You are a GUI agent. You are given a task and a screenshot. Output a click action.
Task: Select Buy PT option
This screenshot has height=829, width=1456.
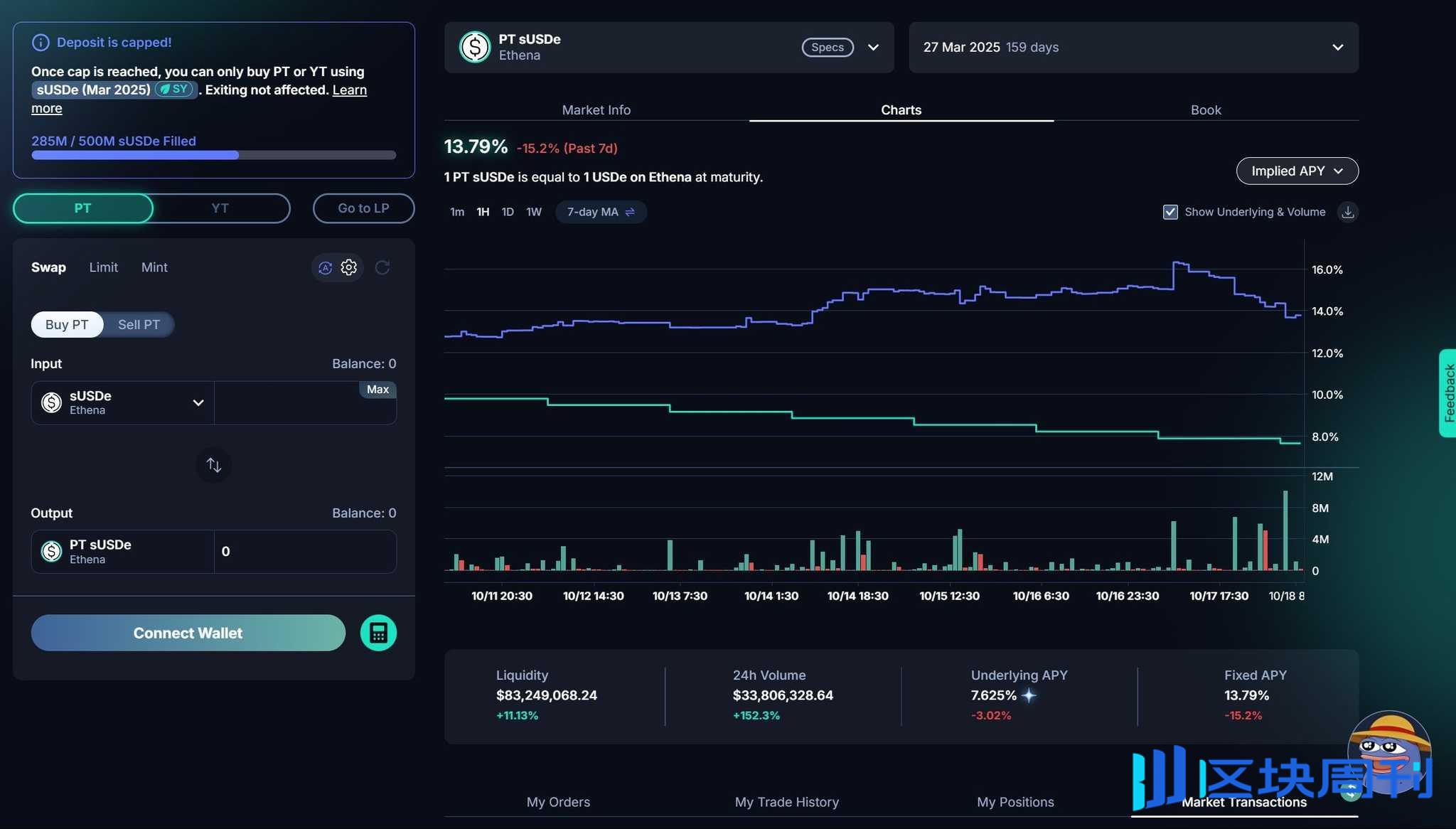click(67, 324)
